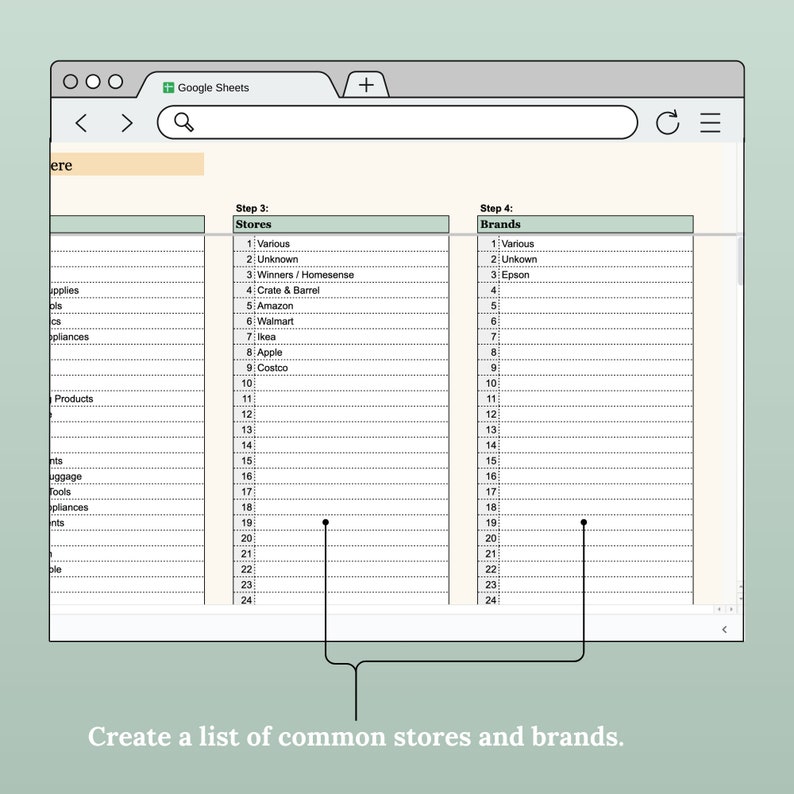Collapse side panel chevron at bottom right

725,629
